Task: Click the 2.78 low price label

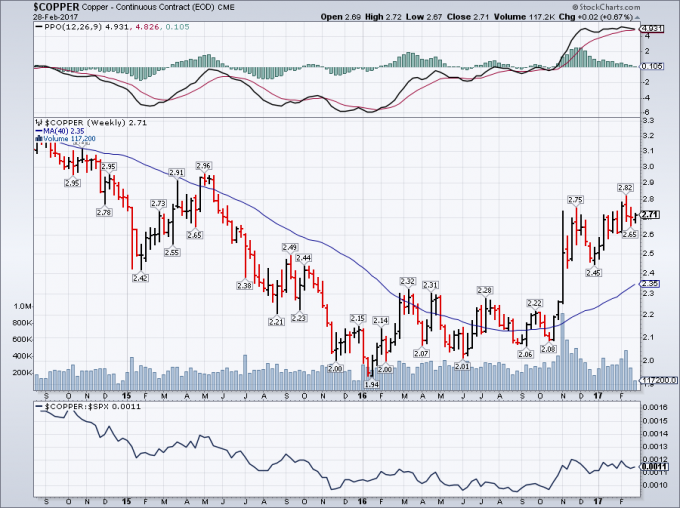Action: (104, 213)
